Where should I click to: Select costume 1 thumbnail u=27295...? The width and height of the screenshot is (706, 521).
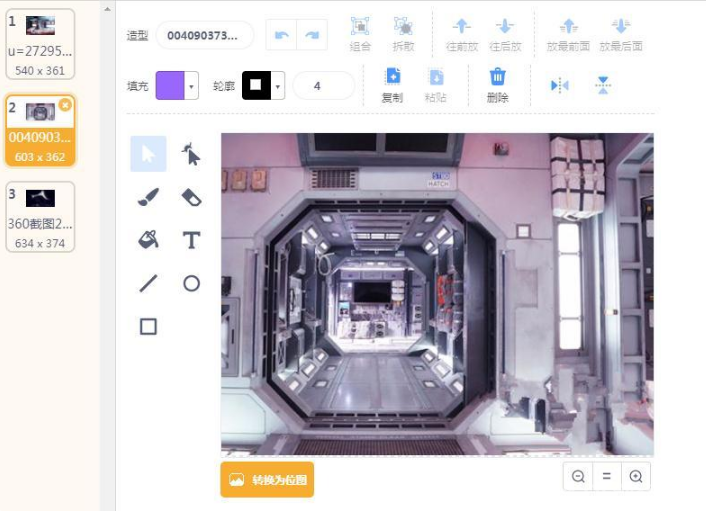tap(40, 44)
